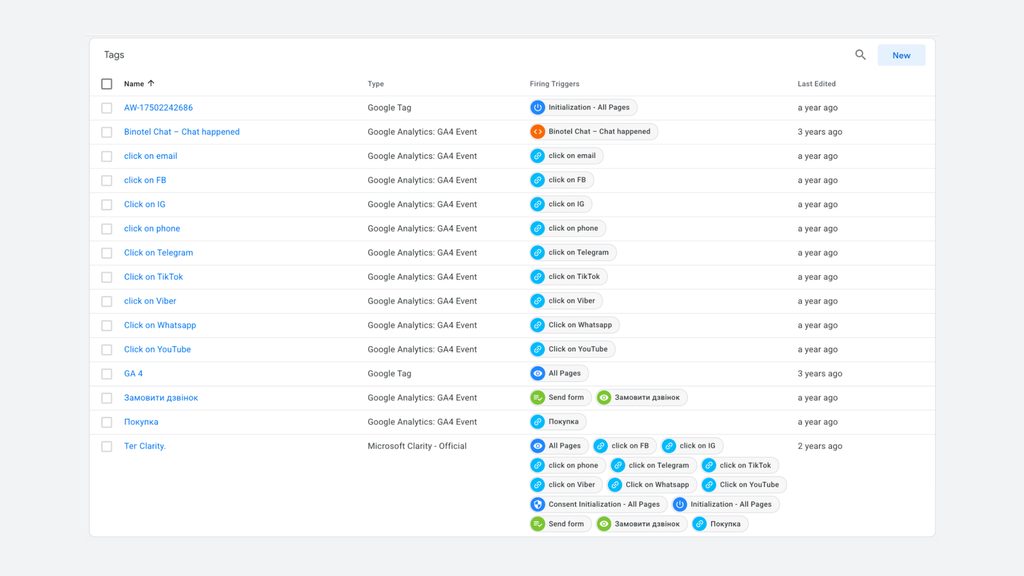Click 3 years ago in Binotel Chat row
Image resolution: width=1024 pixels, height=576 pixels.
(x=820, y=132)
